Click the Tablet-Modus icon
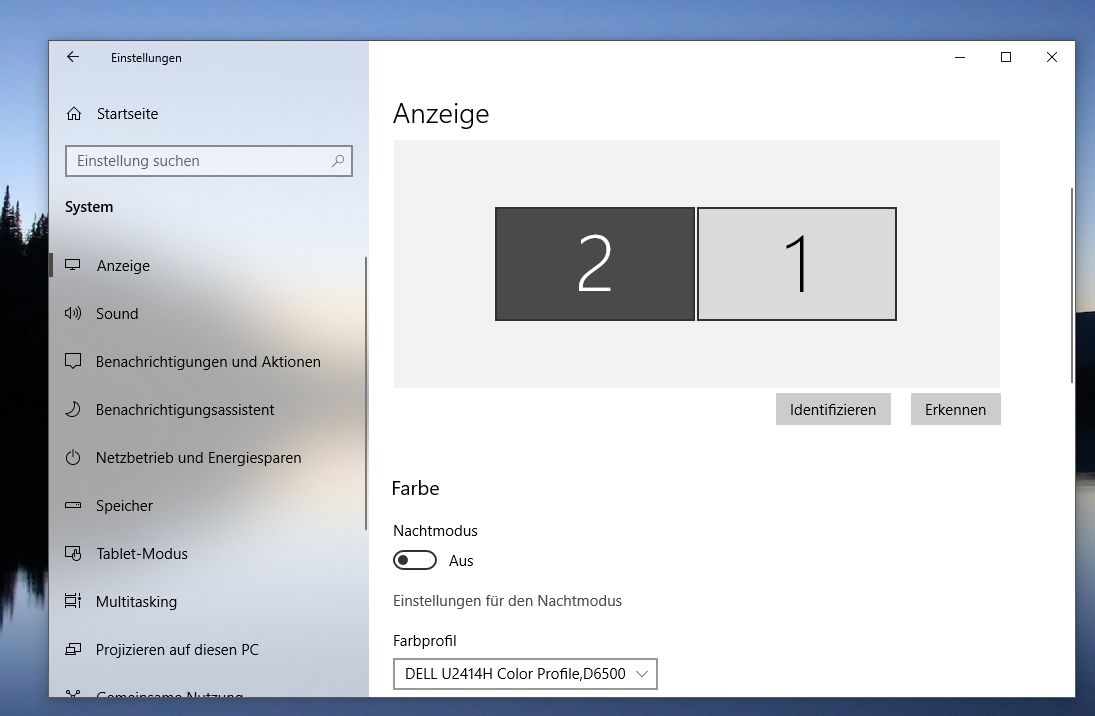This screenshot has height=716, width=1095. (x=73, y=553)
